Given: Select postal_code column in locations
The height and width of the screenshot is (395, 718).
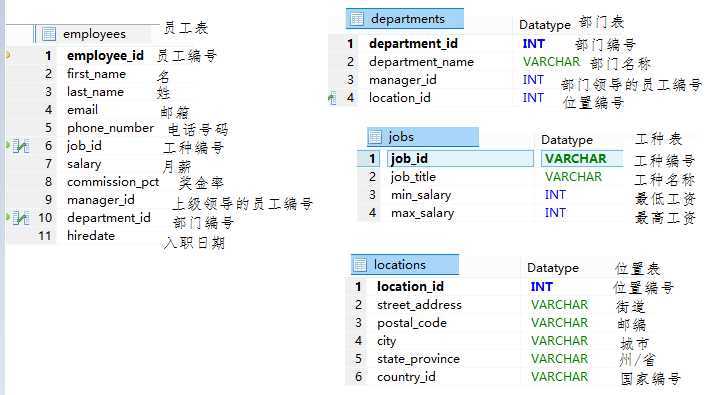Looking at the screenshot, I should (x=412, y=323).
